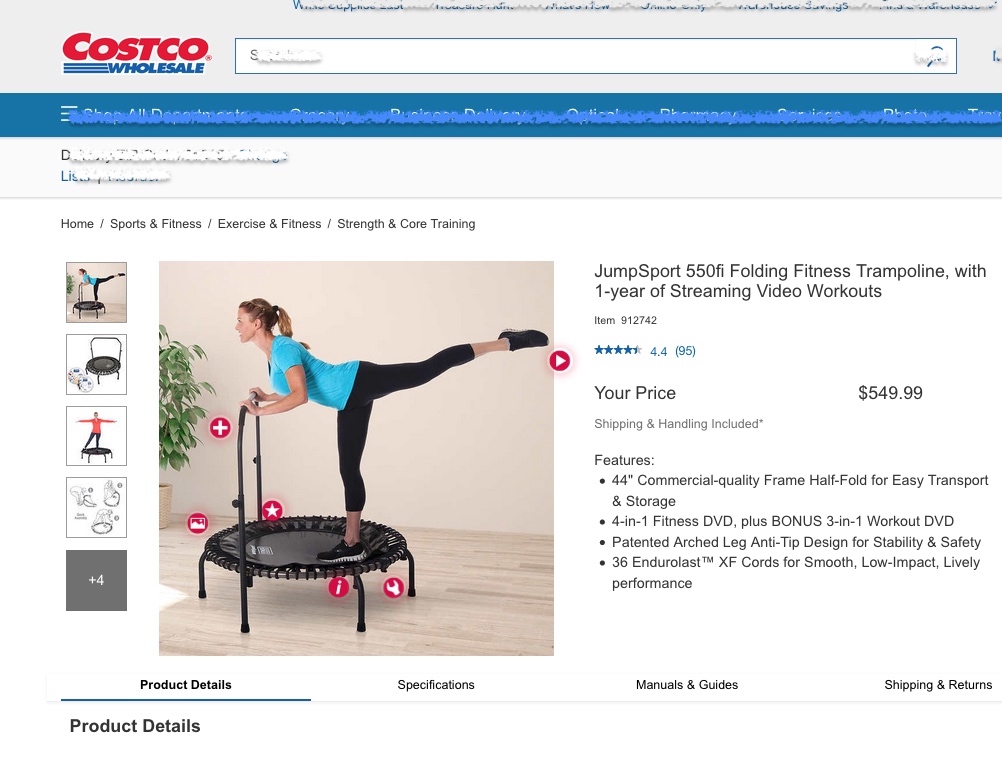Click the search magnifier icon
This screenshot has width=1002, height=766.
[933, 56]
